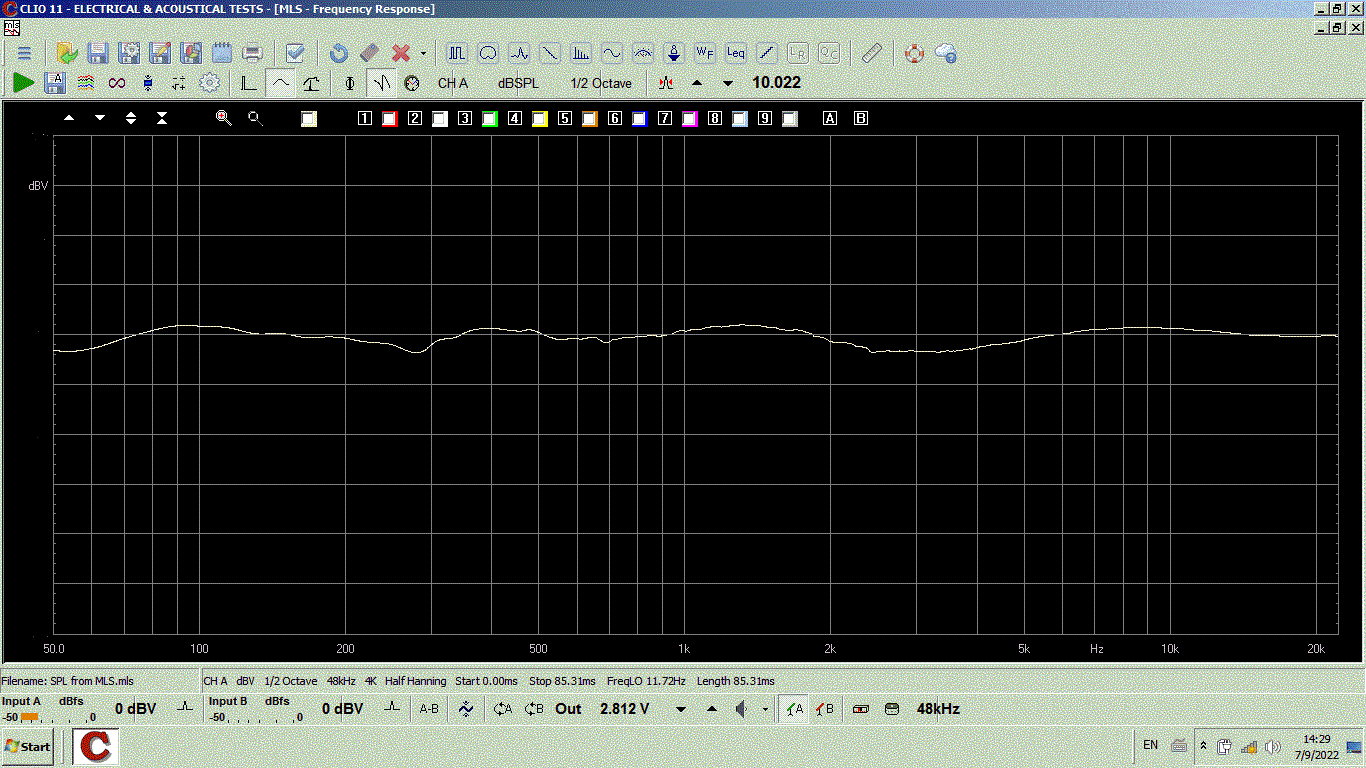Click the 48kHz sampling rate label
The height and width of the screenshot is (768, 1366).
(938, 709)
